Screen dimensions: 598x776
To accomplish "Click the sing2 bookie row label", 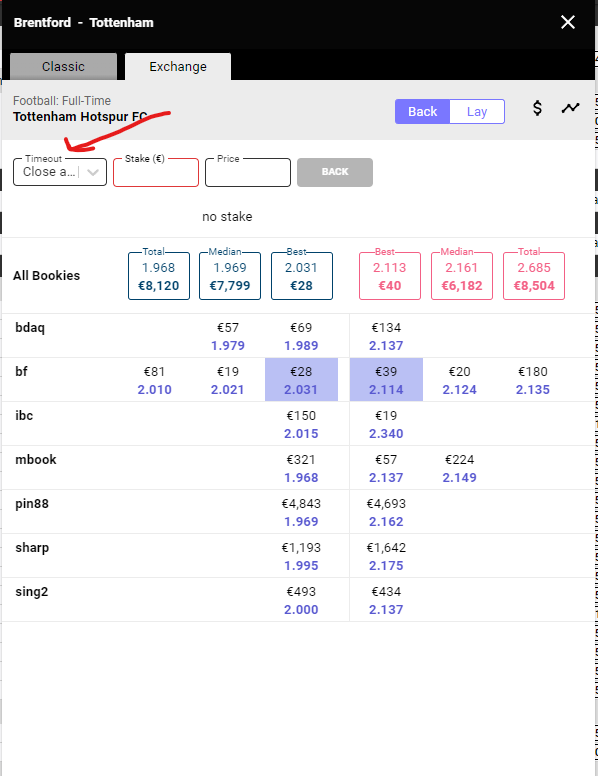I will (x=32, y=592).
